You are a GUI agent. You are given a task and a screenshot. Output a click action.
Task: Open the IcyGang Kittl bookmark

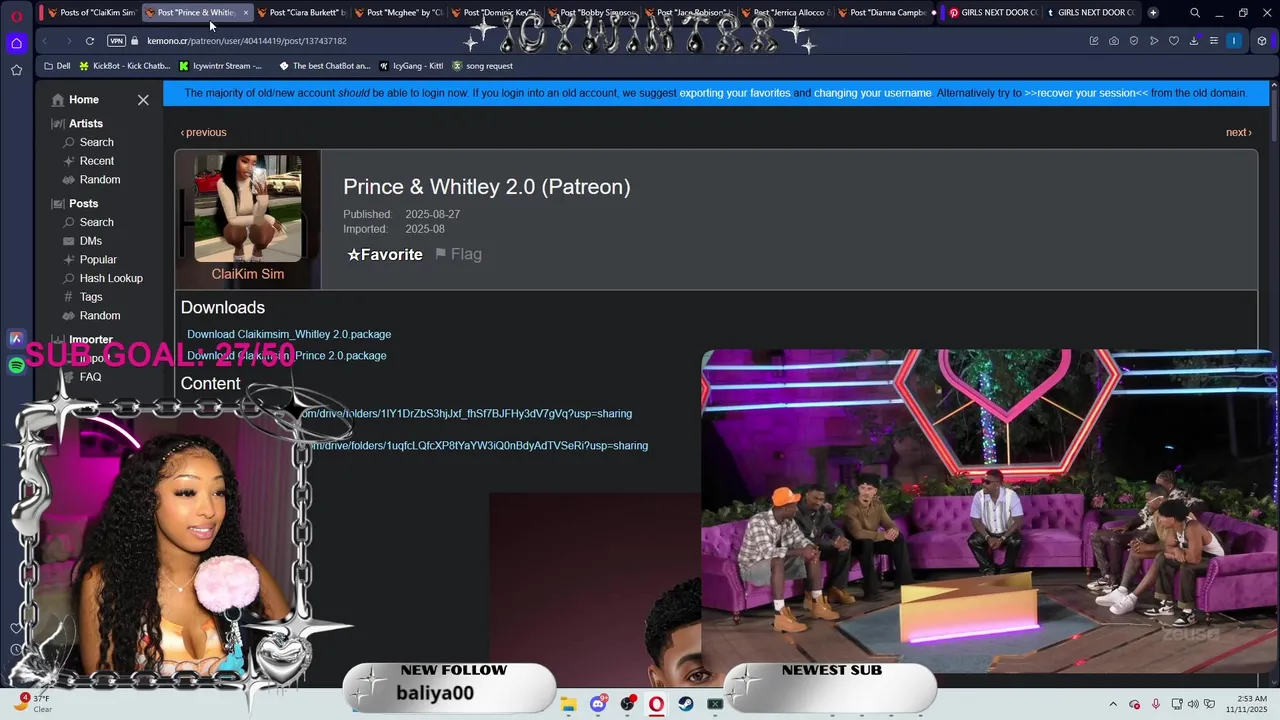click(411, 66)
